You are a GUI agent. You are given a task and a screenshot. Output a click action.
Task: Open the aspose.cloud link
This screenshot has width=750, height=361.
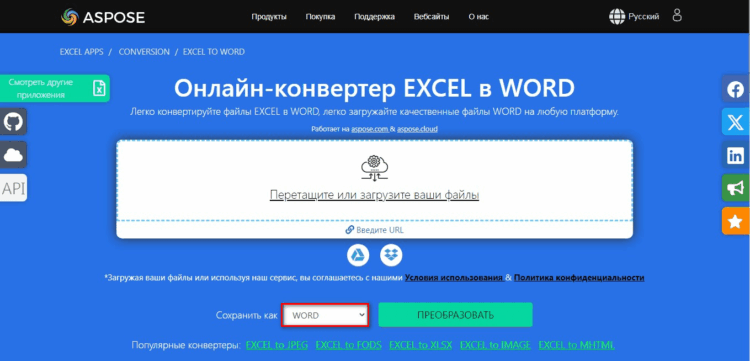coord(417,129)
